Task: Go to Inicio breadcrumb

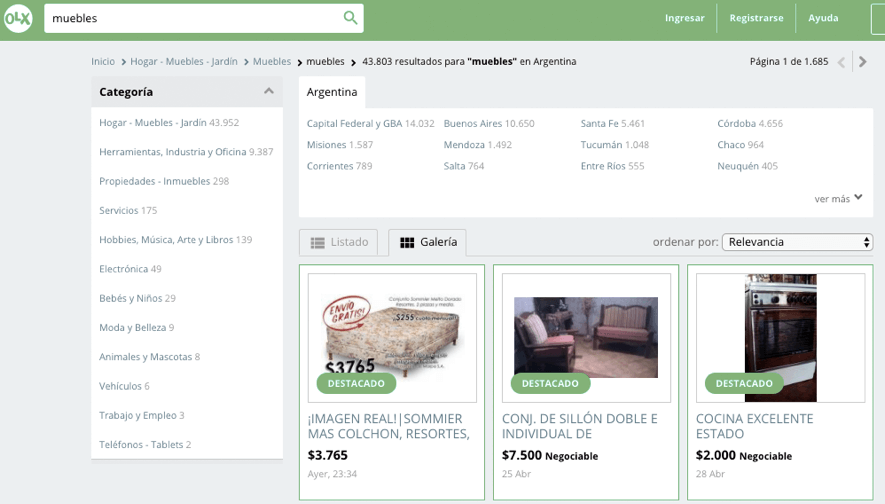Action: pos(103,62)
